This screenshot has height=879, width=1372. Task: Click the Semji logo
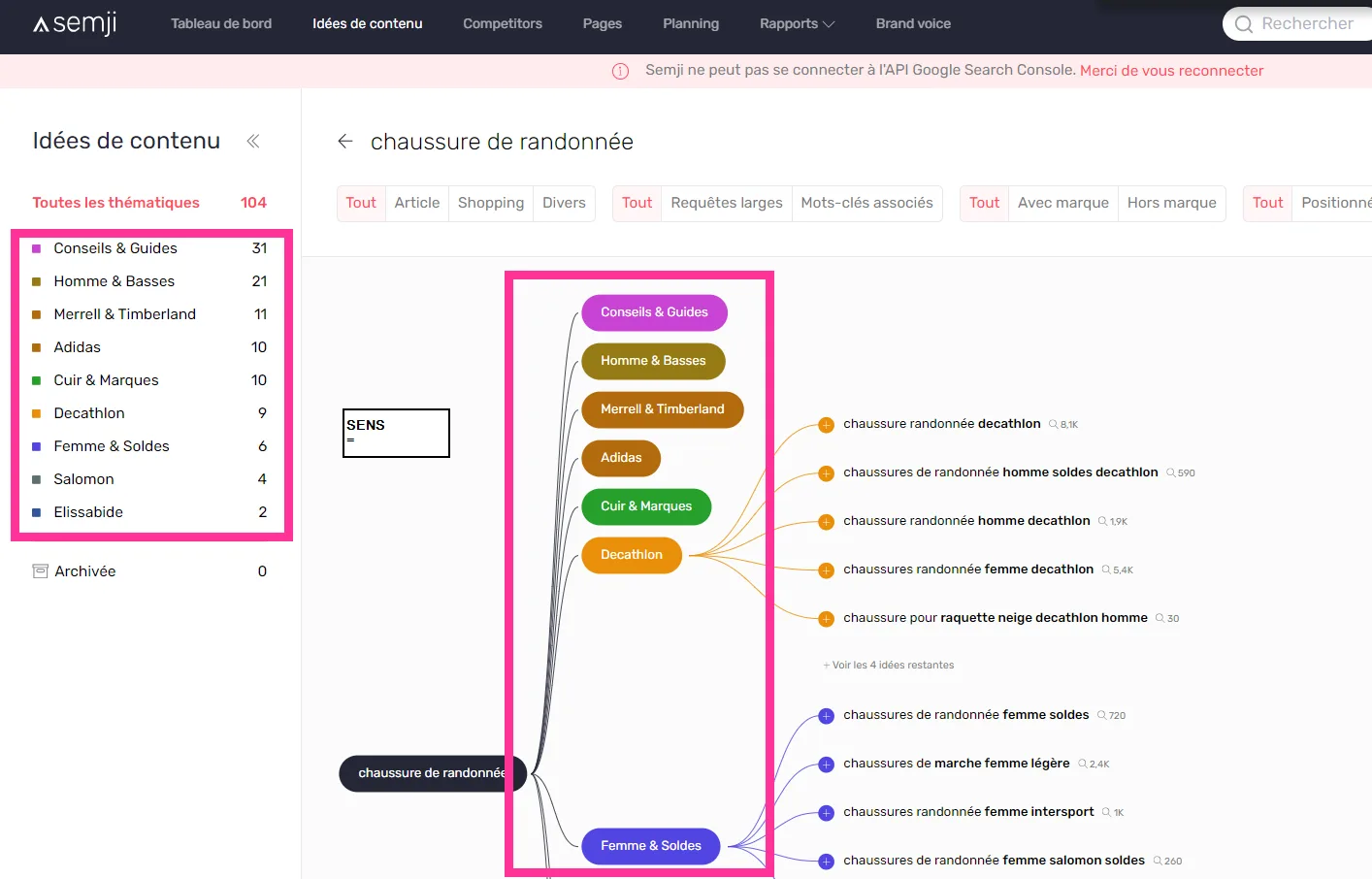click(75, 23)
